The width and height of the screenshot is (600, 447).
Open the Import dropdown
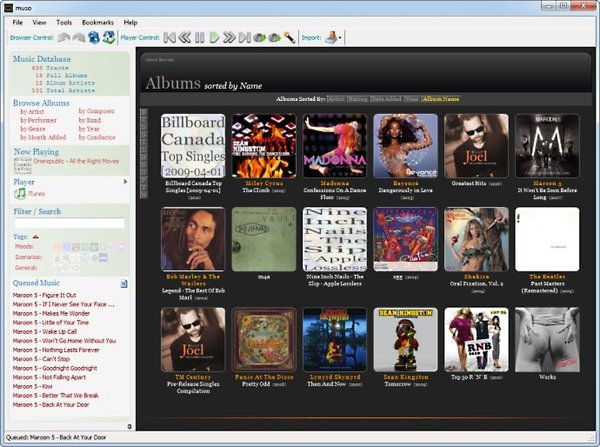pyautogui.click(x=336, y=38)
